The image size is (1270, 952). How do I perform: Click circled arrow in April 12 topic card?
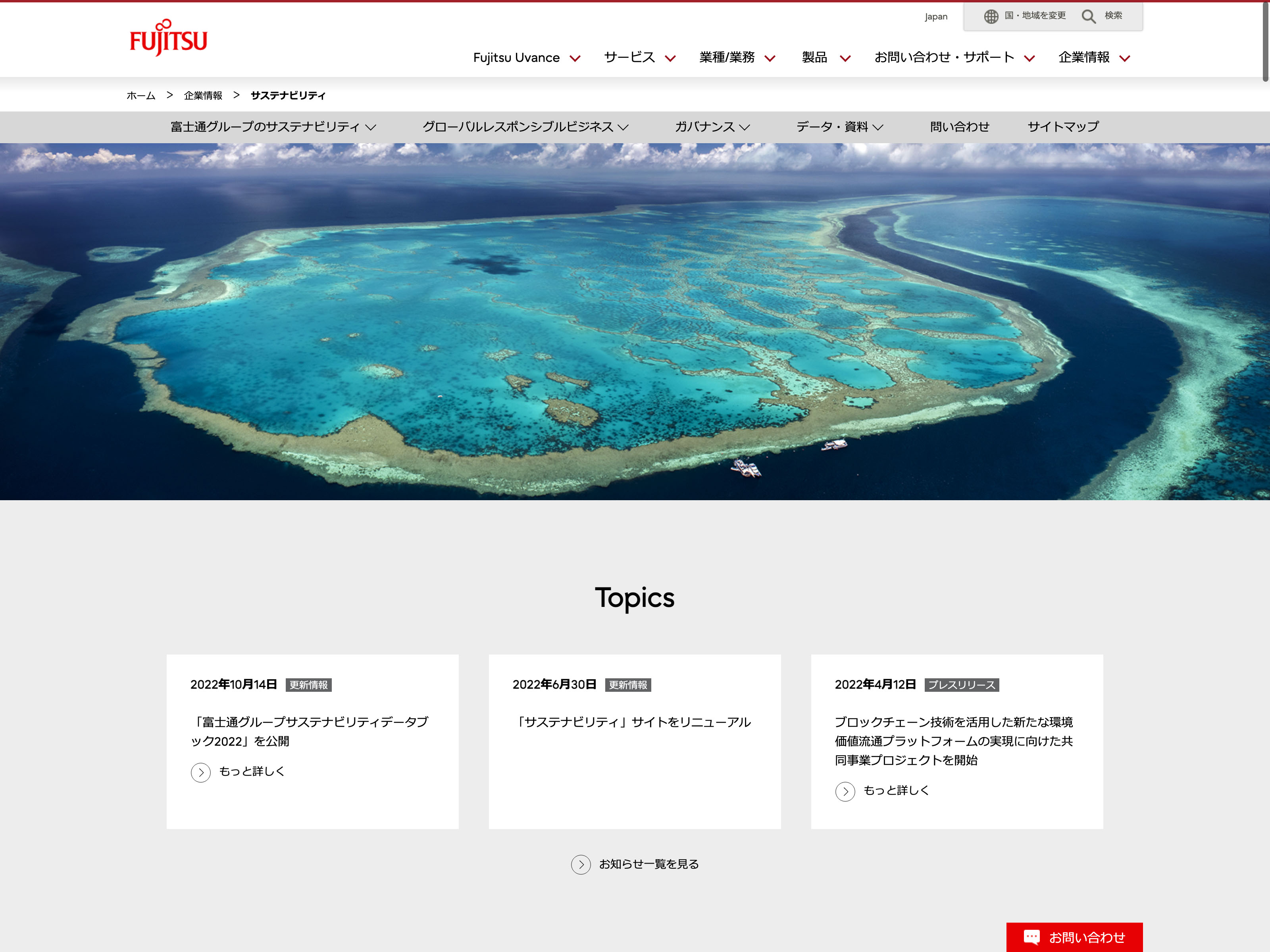[845, 791]
